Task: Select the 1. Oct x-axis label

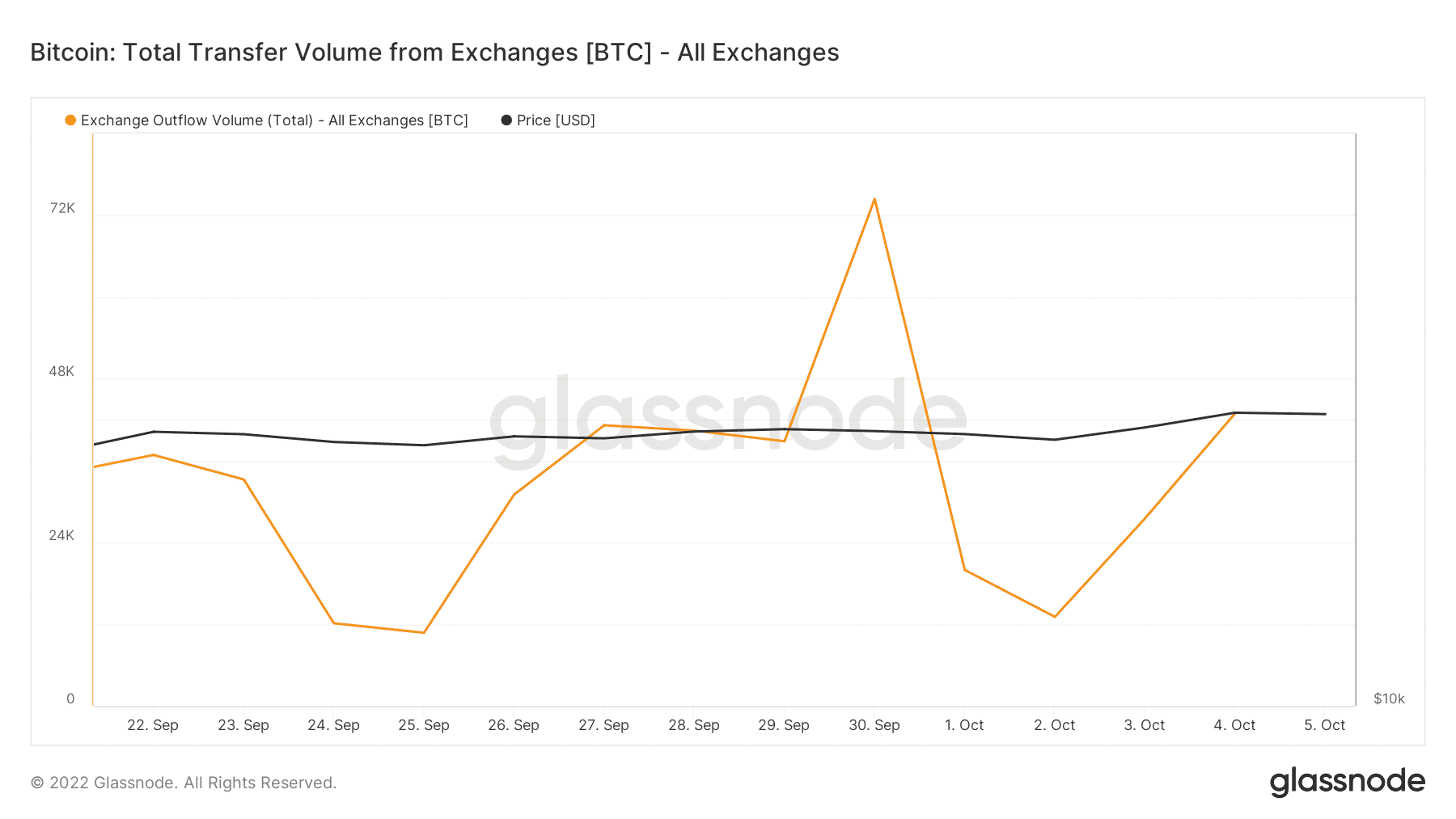Action: point(964,725)
